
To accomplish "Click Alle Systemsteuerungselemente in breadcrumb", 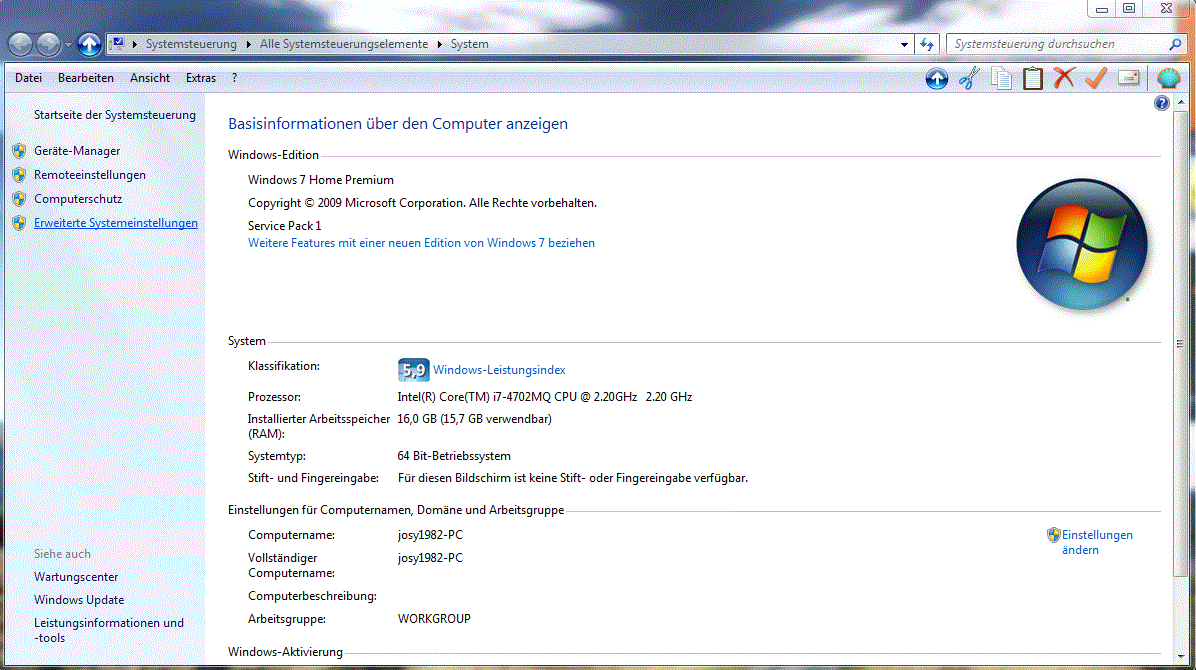I will coord(344,44).
